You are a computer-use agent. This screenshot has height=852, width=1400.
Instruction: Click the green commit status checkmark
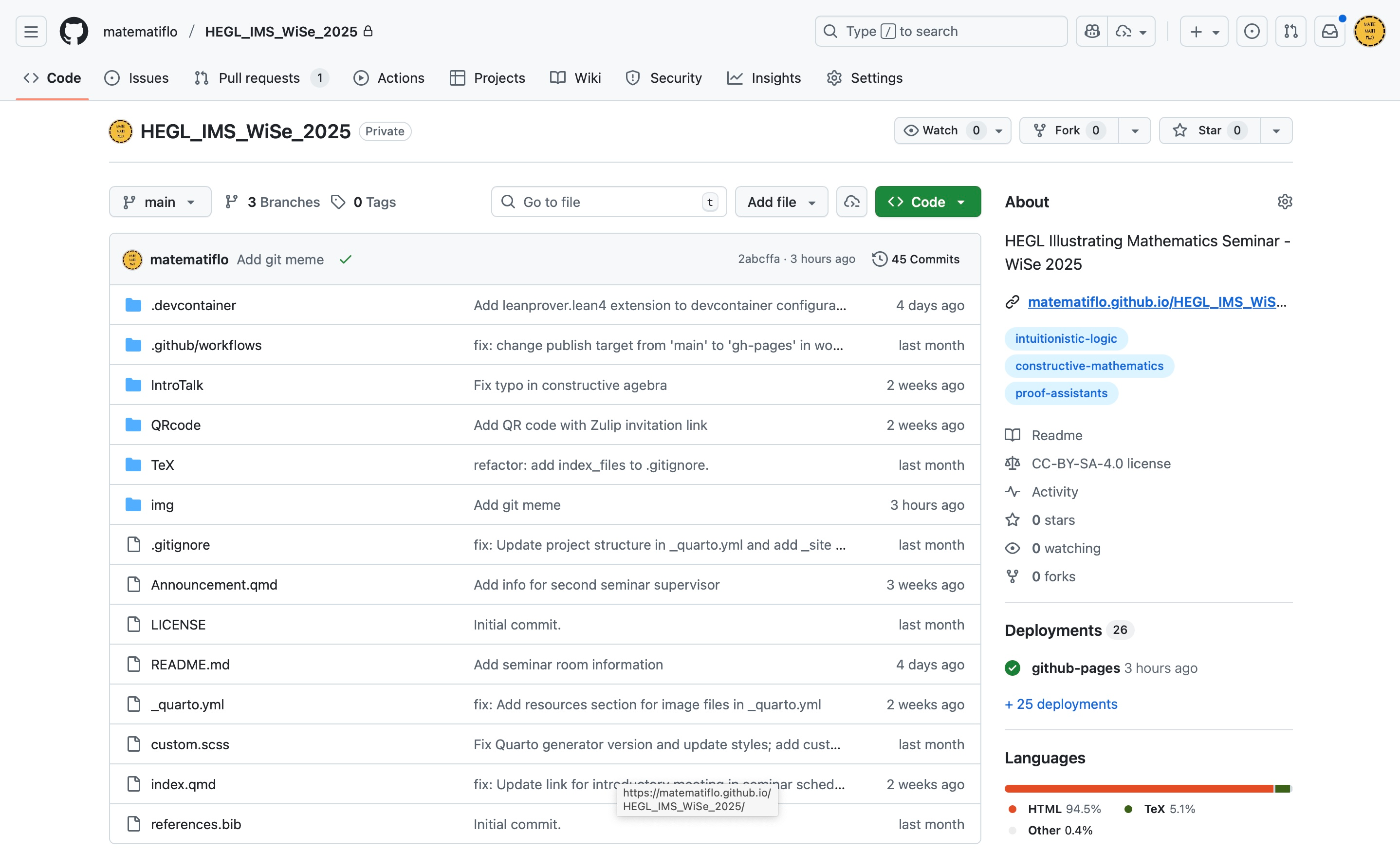(x=346, y=259)
